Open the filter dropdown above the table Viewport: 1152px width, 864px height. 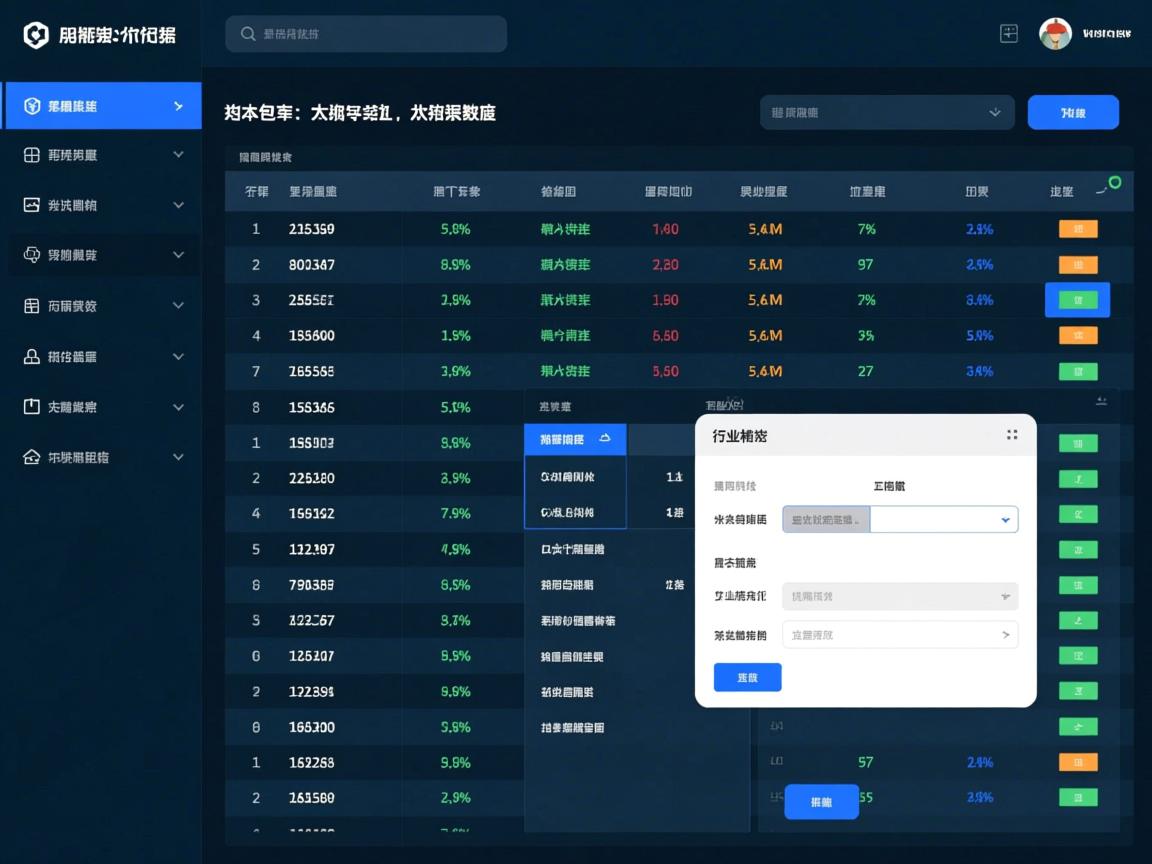(x=886, y=112)
